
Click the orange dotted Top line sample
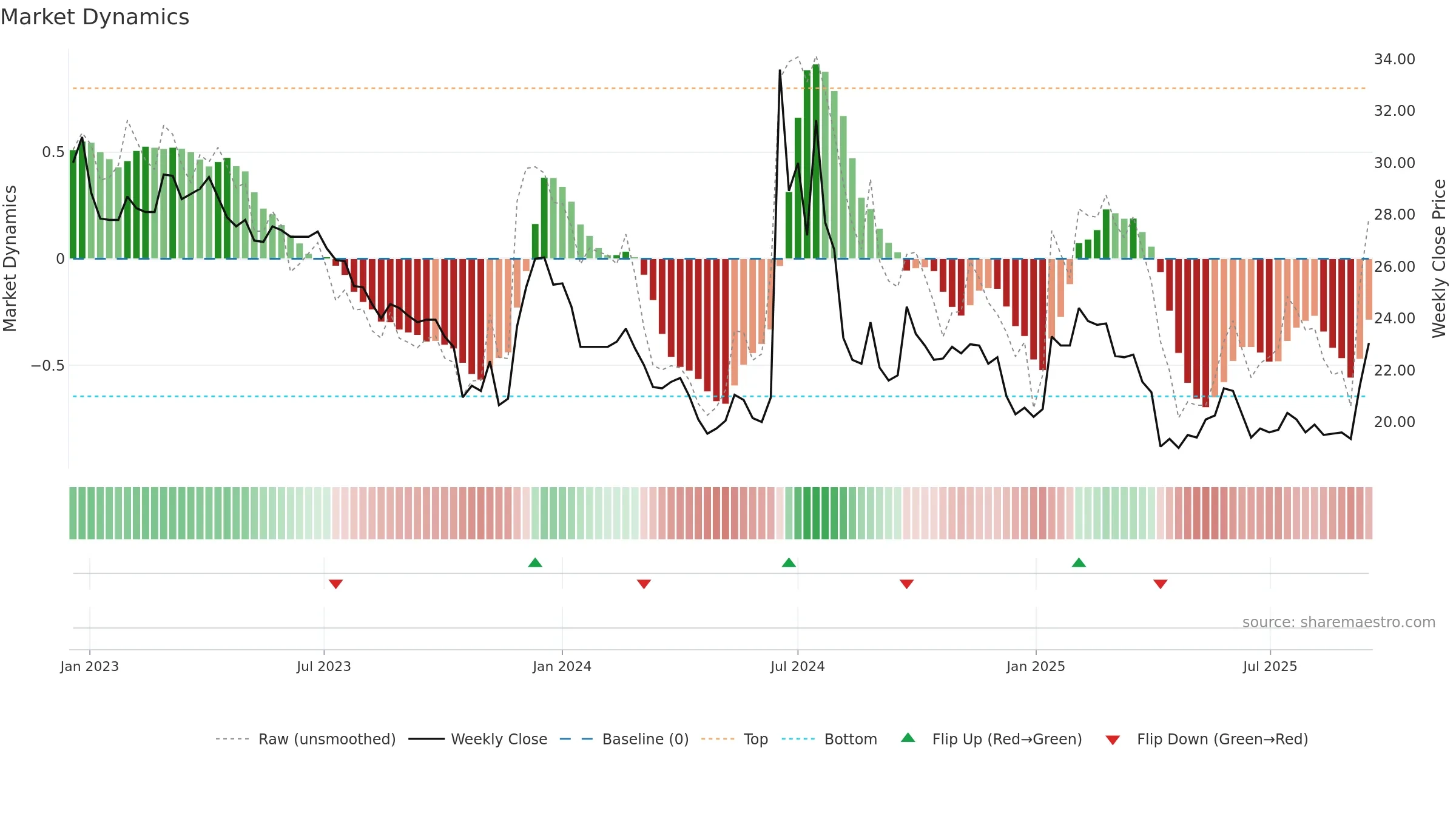point(718,739)
